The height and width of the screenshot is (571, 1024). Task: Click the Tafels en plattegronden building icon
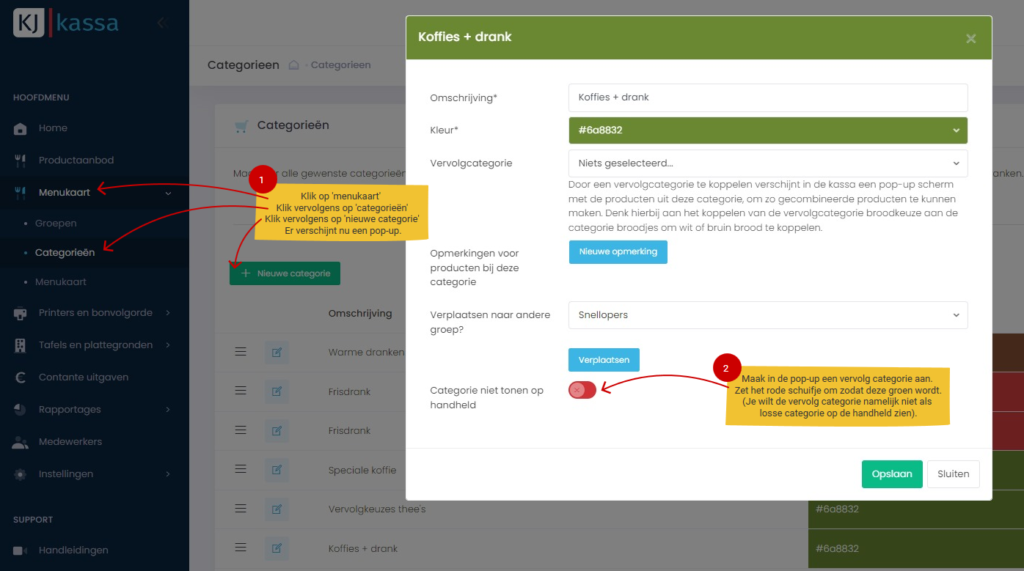20,345
